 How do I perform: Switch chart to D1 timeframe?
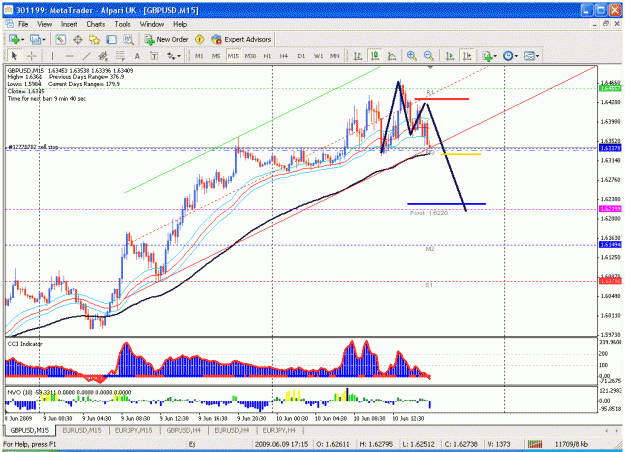pos(301,56)
